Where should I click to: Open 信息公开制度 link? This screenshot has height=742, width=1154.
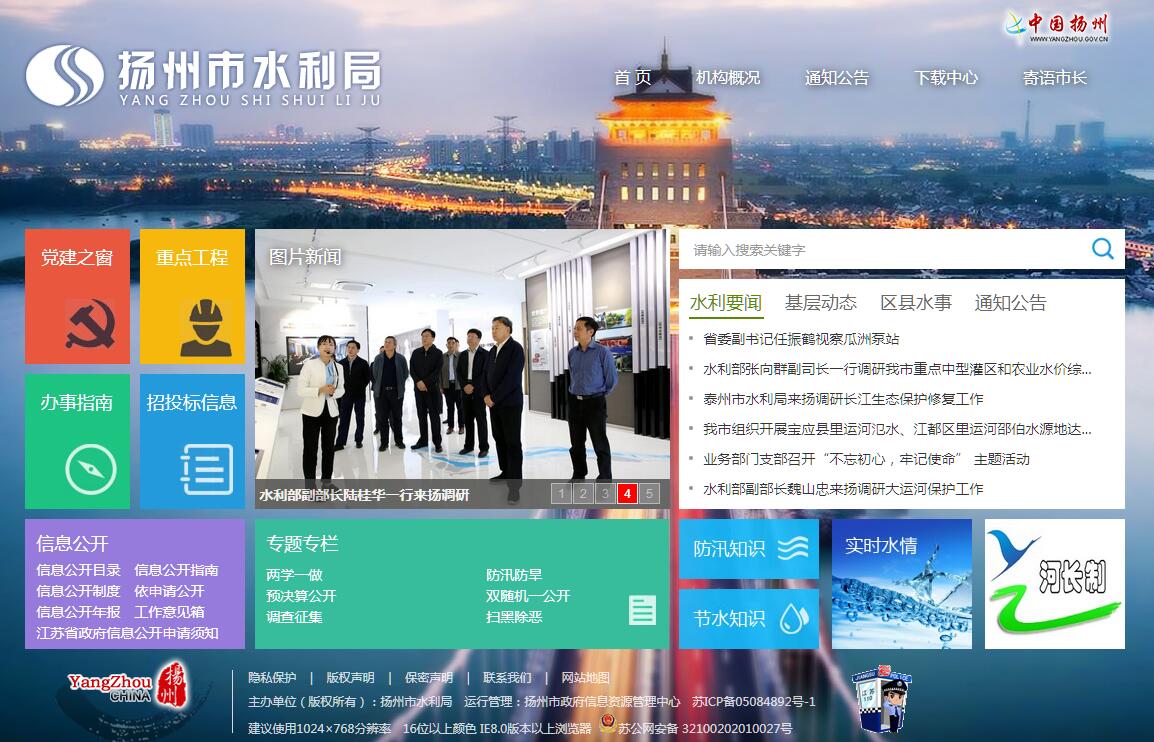click(79, 590)
